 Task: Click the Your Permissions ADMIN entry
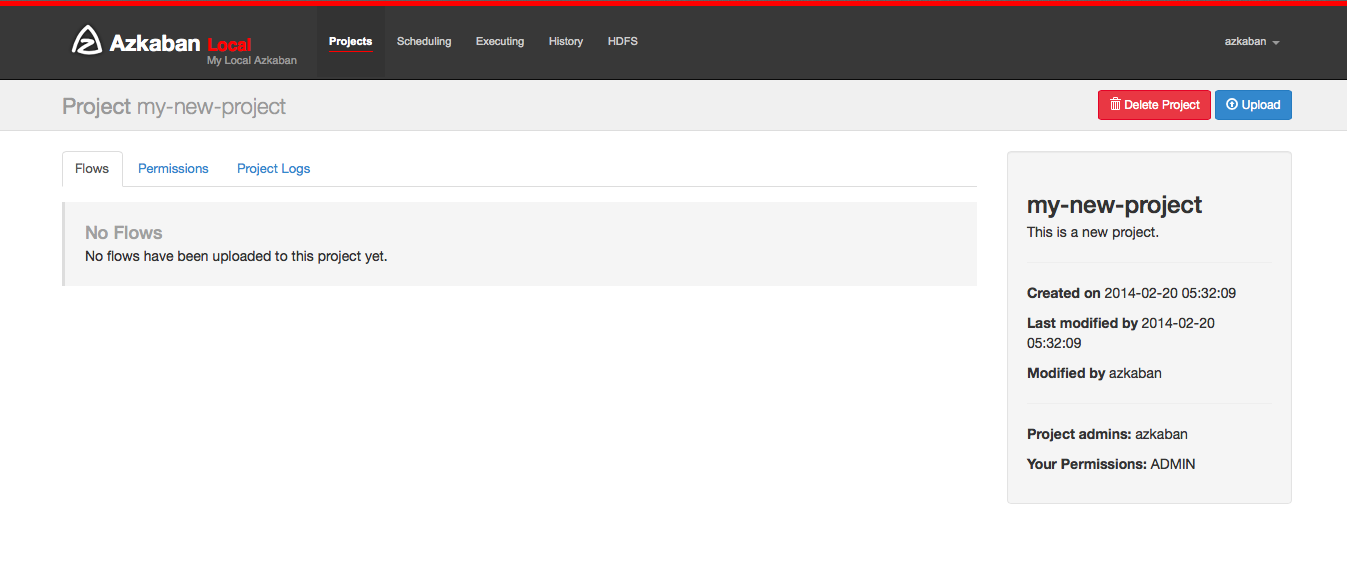coord(1111,464)
